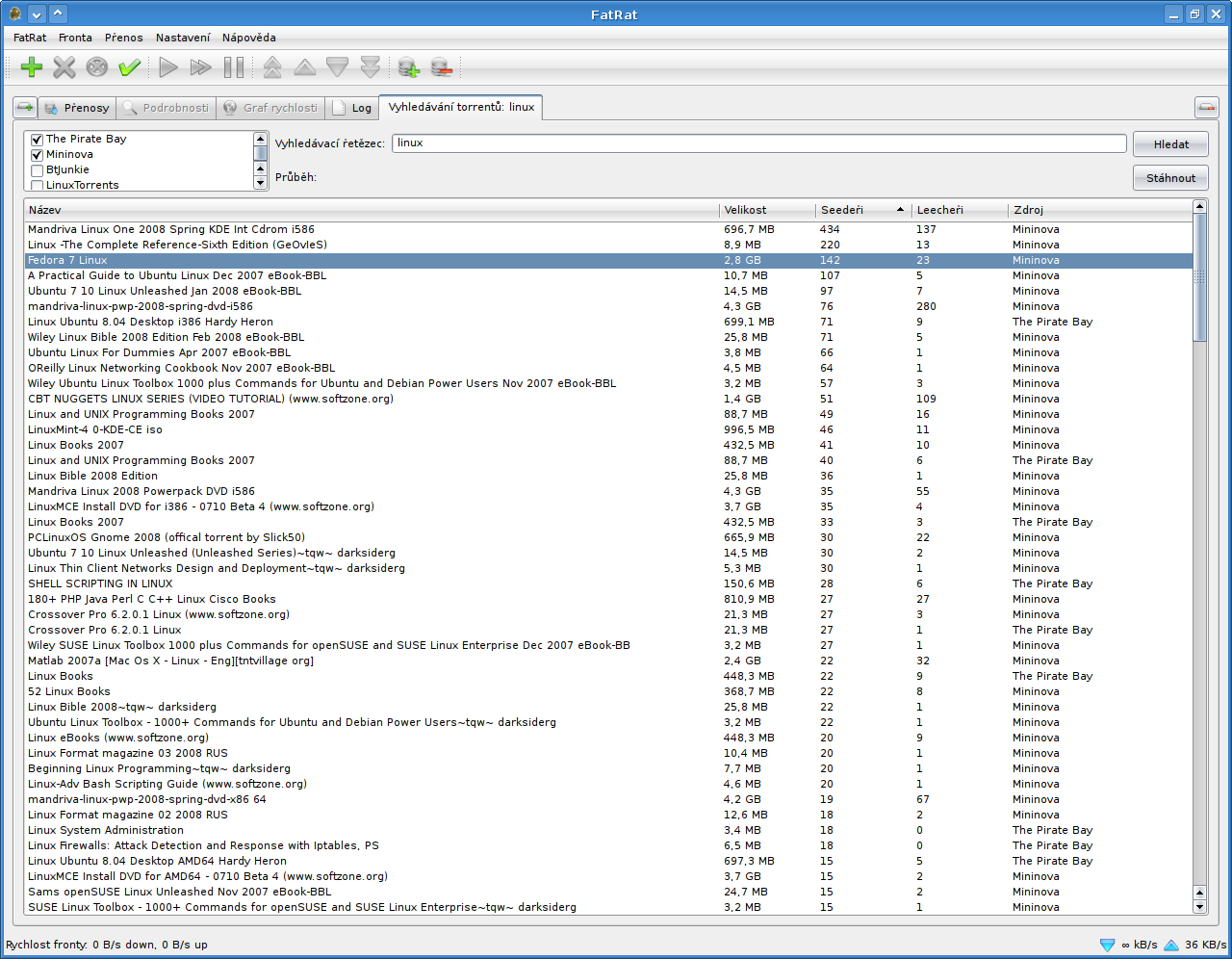
Task: Click the remove queue database-minus icon
Action: click(x=442, y=66)
